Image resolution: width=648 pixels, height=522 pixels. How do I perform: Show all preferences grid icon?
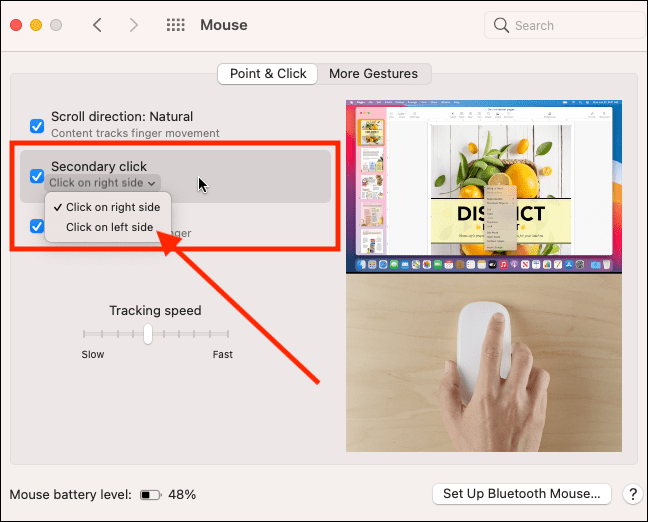[x=176, y=25]
